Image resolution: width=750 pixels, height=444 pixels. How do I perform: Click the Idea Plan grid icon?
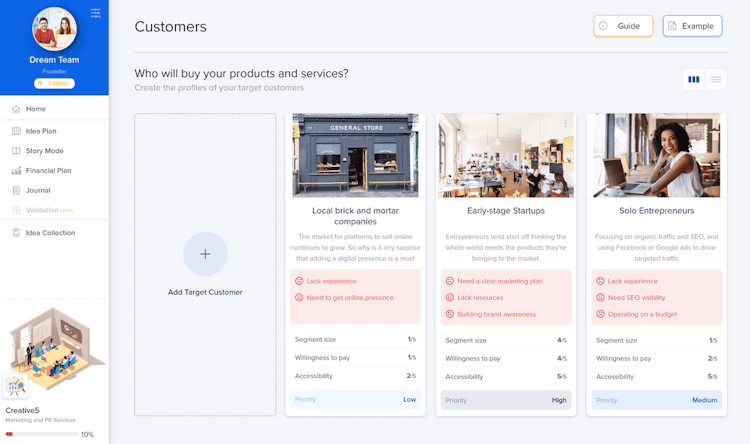pyautogui.click(x=16, y=131)
